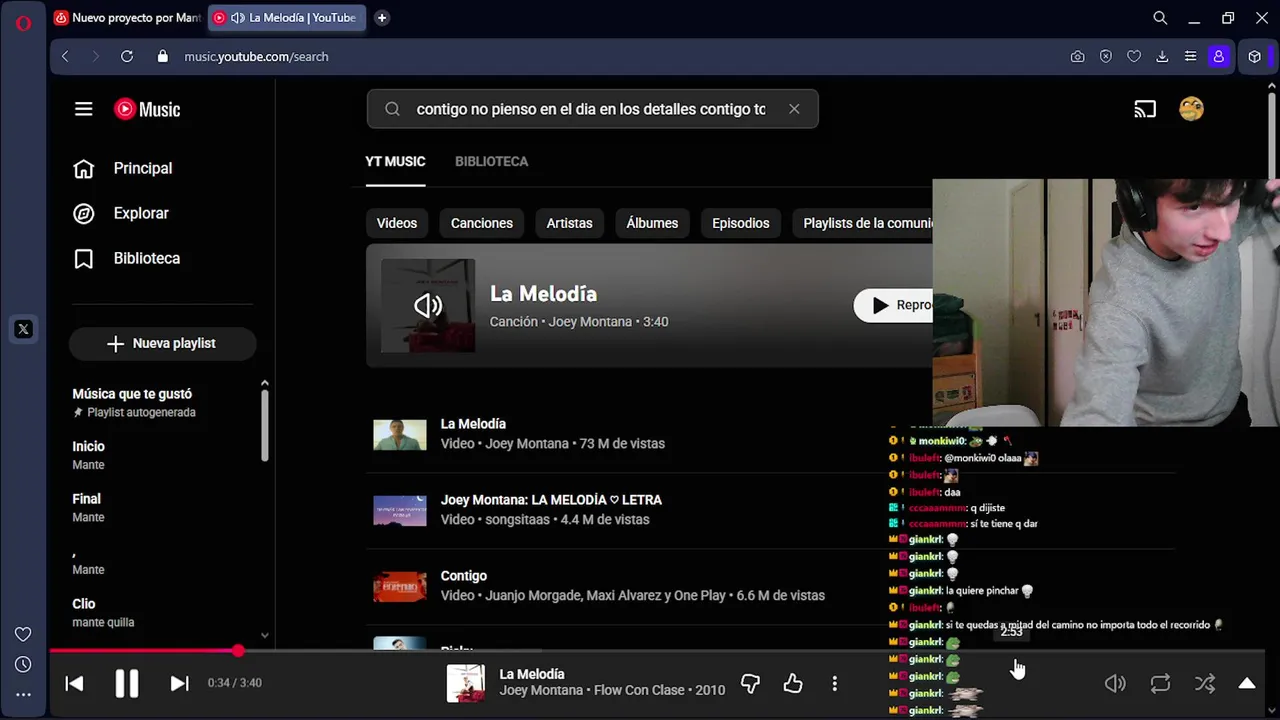The image size is (1280, 720).
Task: Add page to bookmarks heart icon
Action: tap(1134, 57)
